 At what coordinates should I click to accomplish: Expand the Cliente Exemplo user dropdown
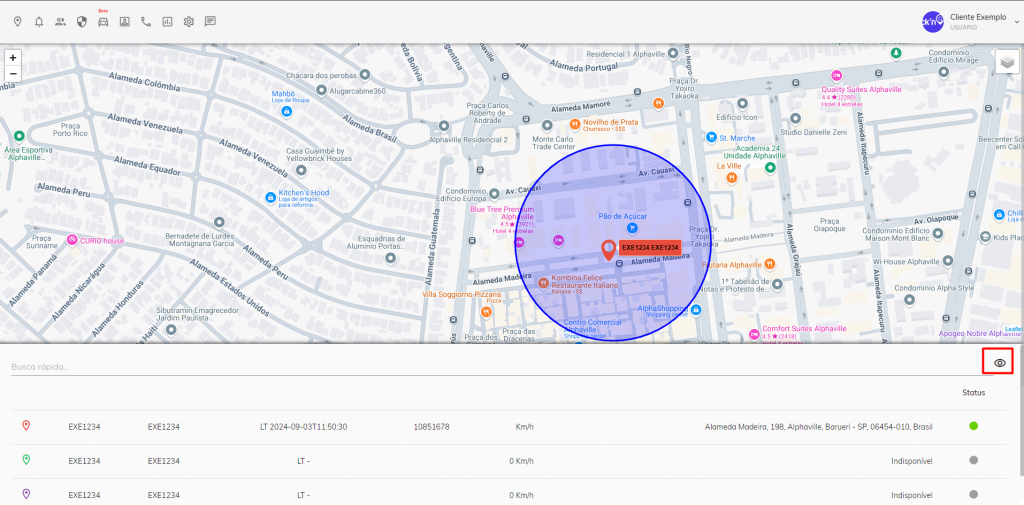[1017, 22]
